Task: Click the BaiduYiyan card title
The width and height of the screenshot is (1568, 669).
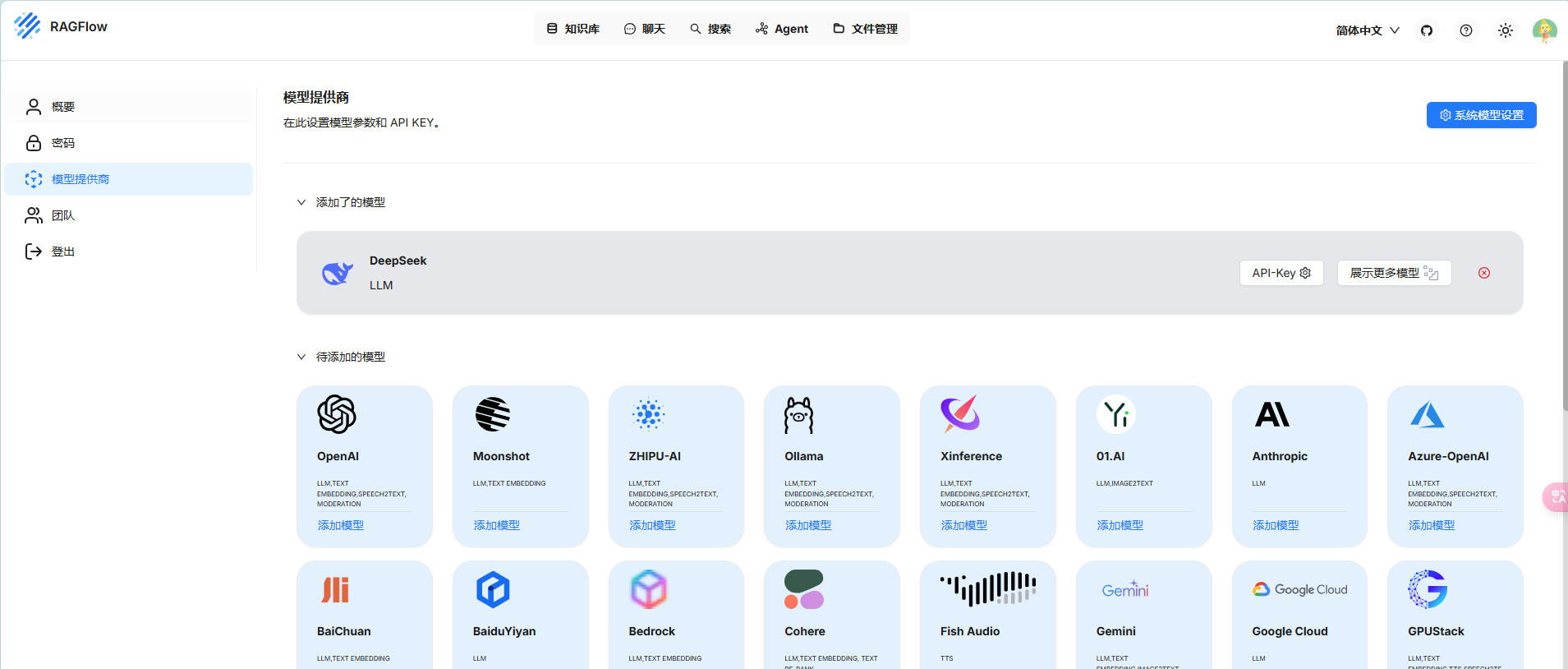Action: (x=504, y=631)
